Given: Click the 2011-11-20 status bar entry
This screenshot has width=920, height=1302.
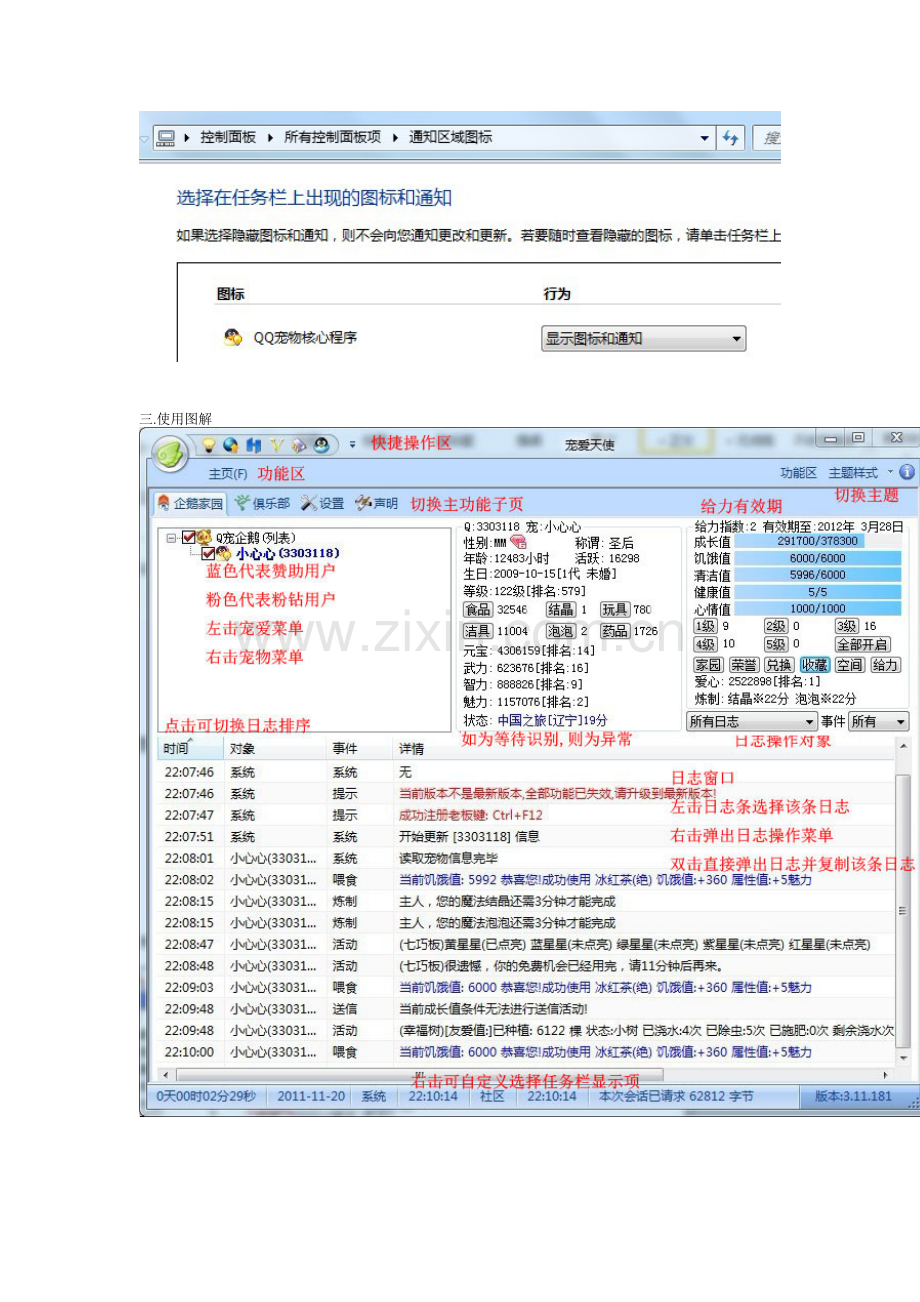Looking at the screenshot, I should point(311,1096).
